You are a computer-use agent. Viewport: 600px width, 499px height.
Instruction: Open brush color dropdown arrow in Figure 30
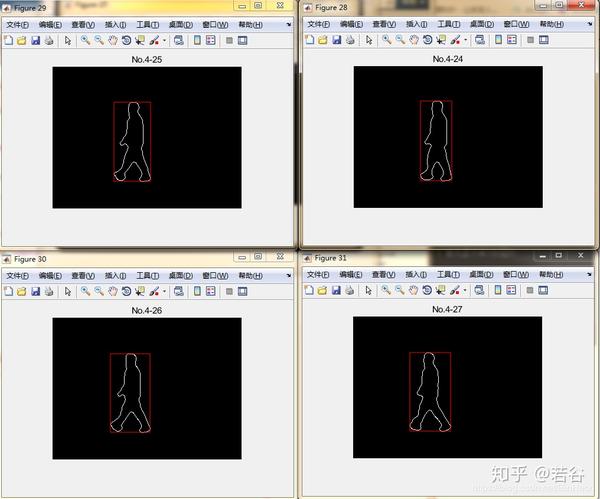click(x=165, y=291)
